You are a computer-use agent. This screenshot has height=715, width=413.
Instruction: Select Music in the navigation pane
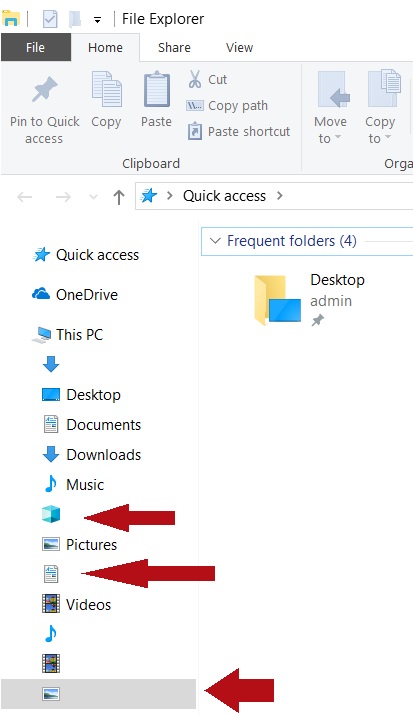click(x=73, y=484)
